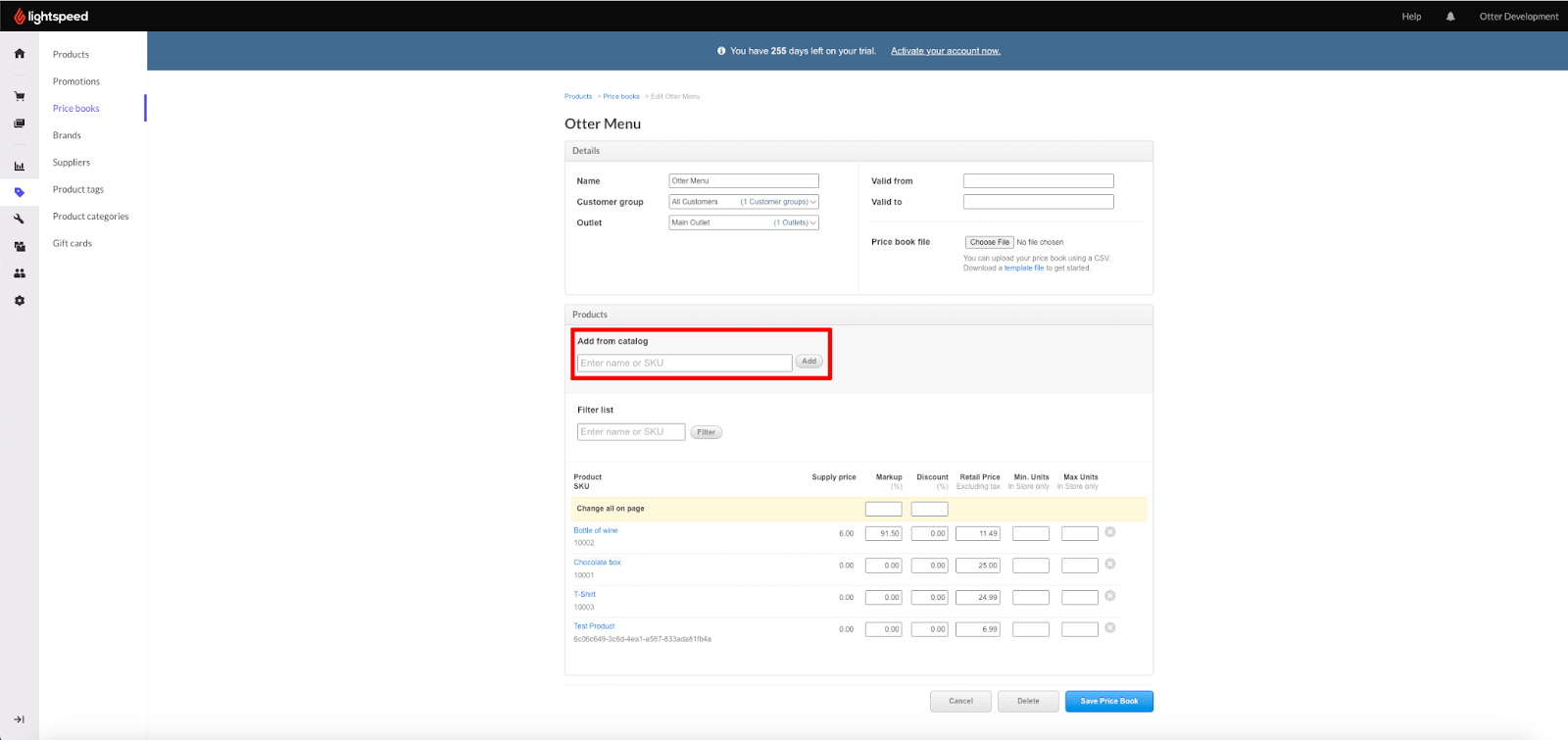Expand sidebar with bottom arrow icon
The image size is (1568, 740).
click(x=20, y=719)
